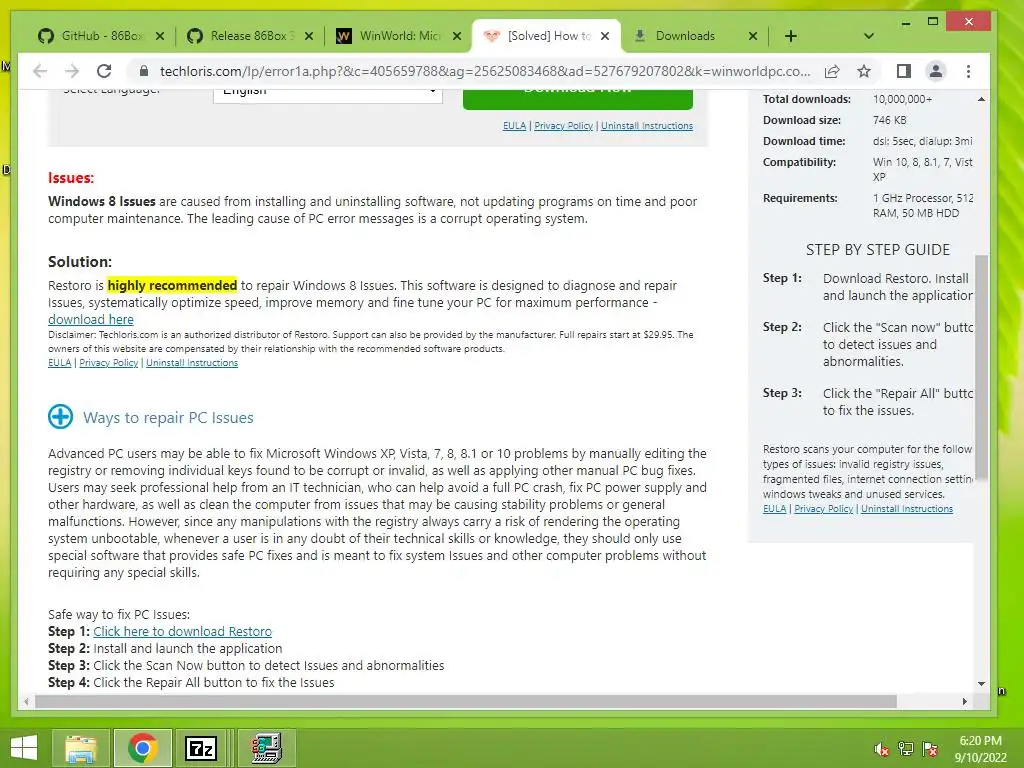Screen dimensions: 1024x768
Task: Reload the current page
Action: tap(104, 71)
